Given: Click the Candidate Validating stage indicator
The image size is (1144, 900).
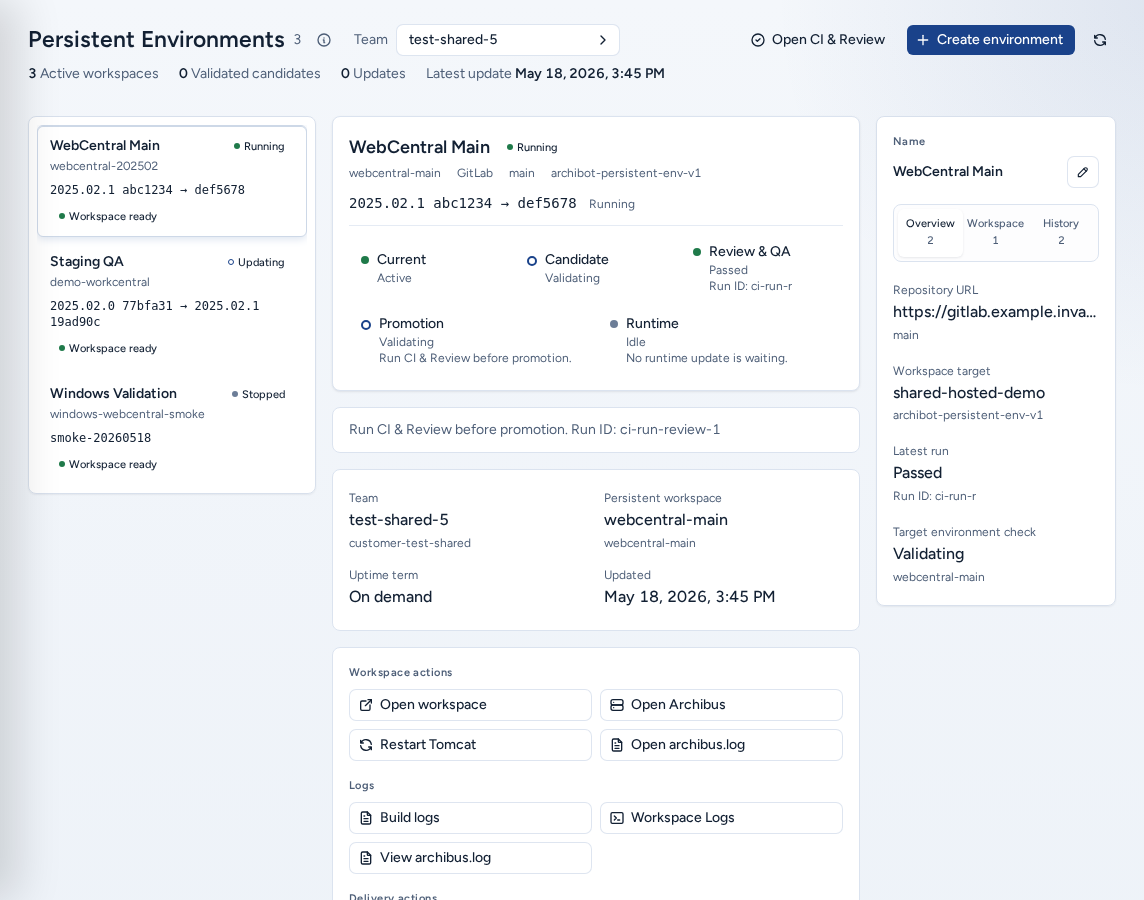Looking at the screenshot, I should tap(568, 268).
